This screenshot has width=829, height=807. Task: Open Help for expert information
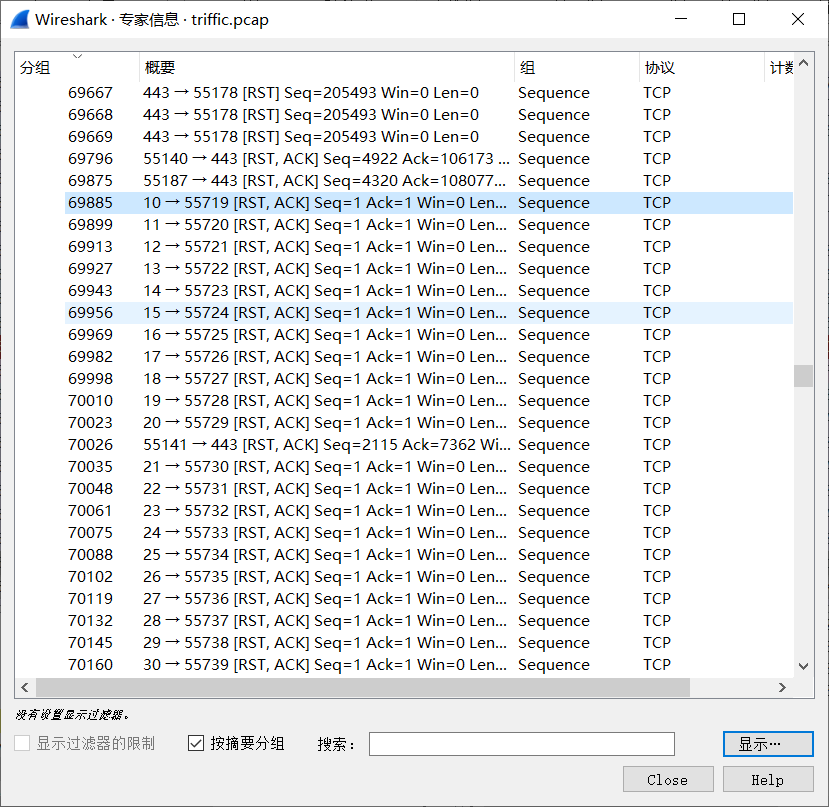point(768,780)
